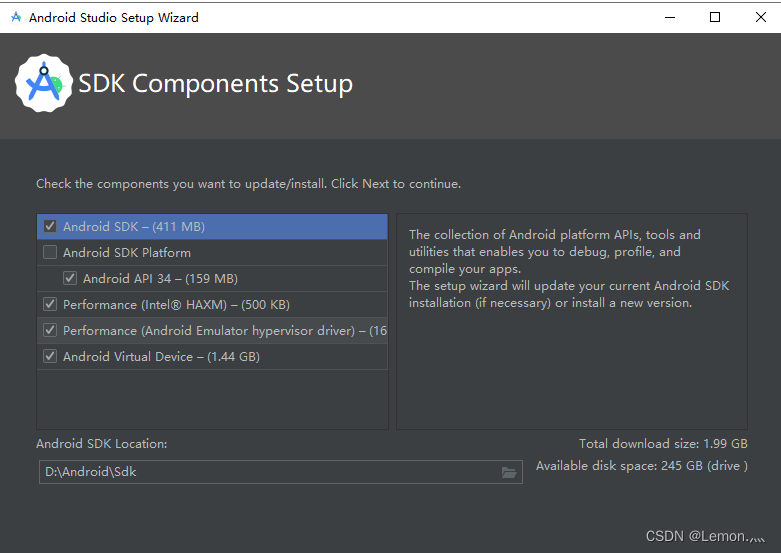Click the Android SDK Location: label

tap(102, 443)
